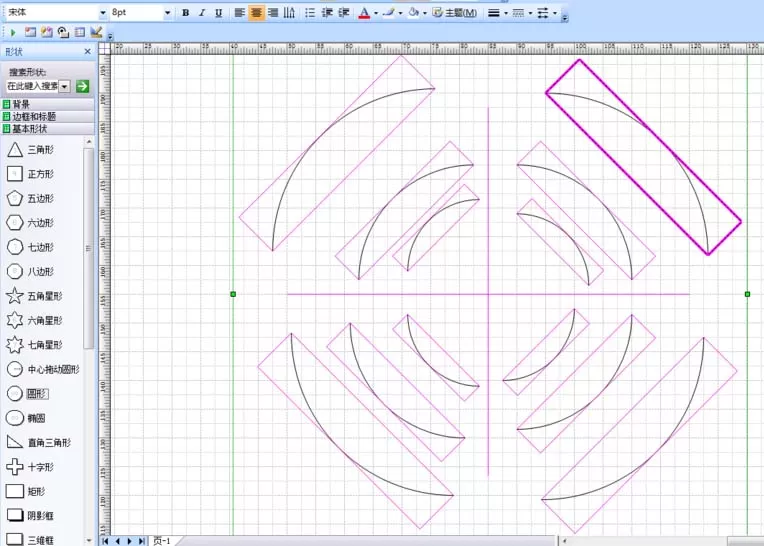764x546 pixels.
Task: Open the 宋体 font name dropdown
Action: click(x=103, y=13)
